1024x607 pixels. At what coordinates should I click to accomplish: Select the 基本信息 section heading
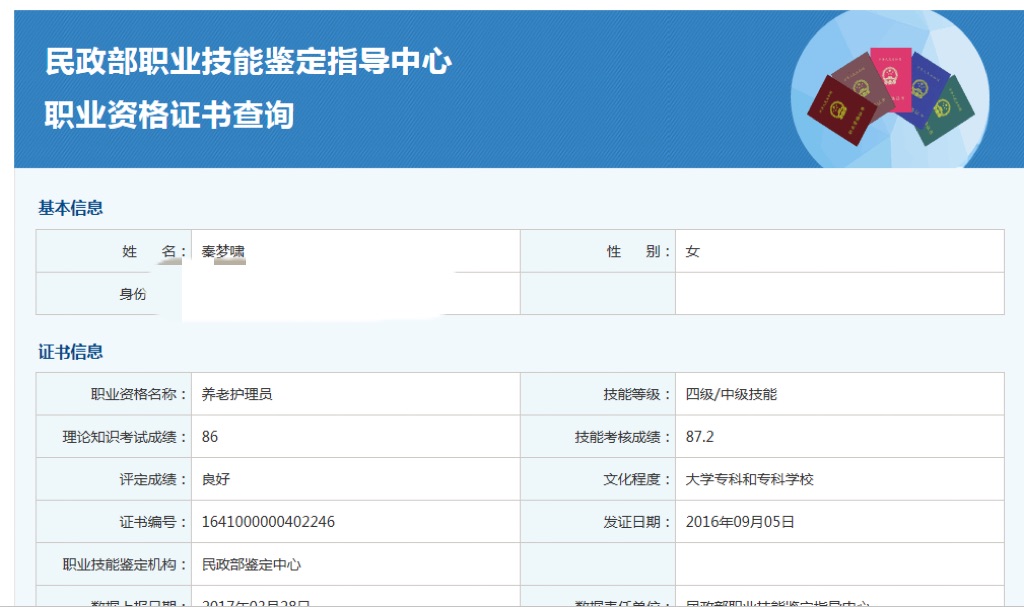pyautogui.click(x=71, y=208)
